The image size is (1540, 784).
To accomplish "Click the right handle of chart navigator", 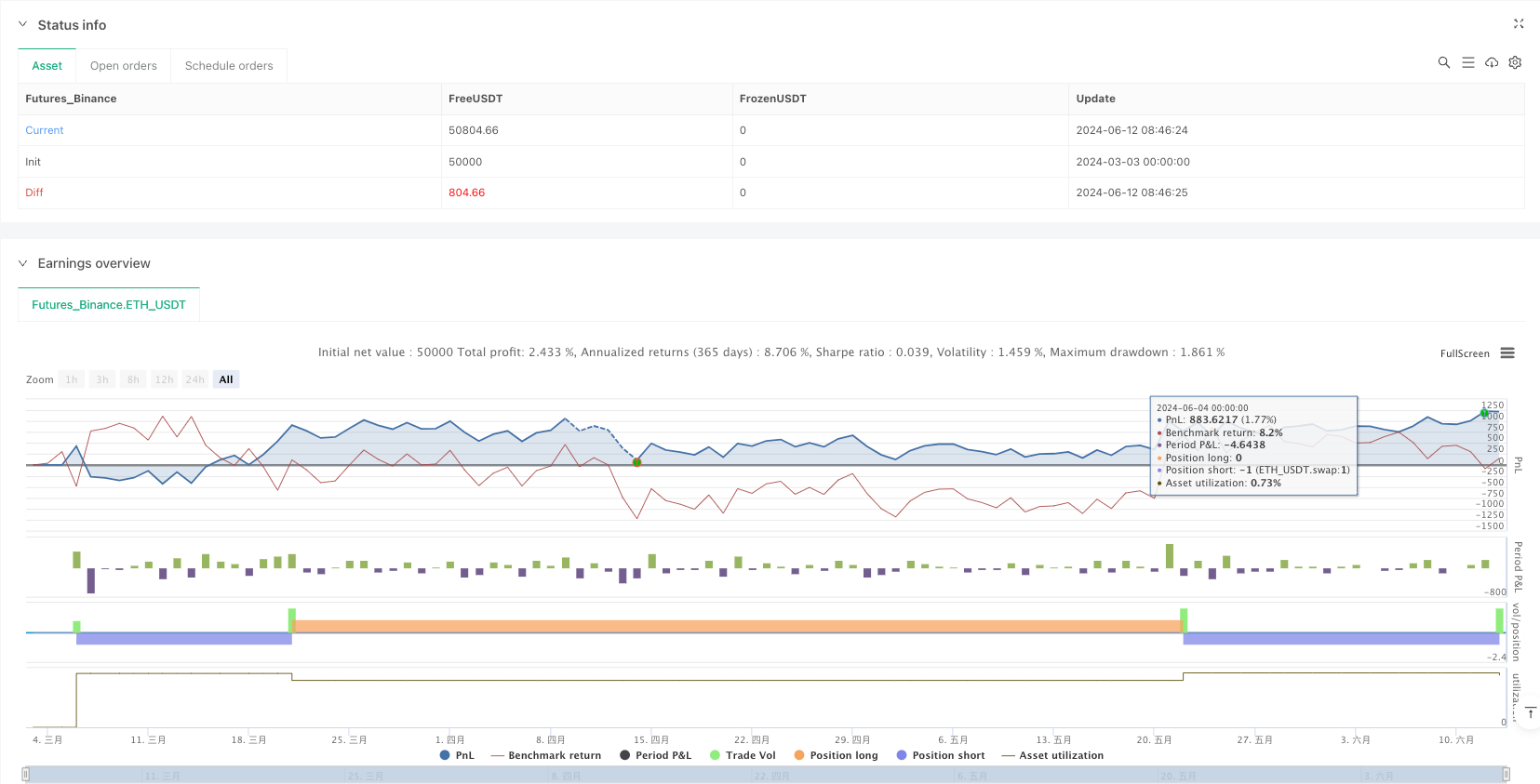I will [1507, 774].
